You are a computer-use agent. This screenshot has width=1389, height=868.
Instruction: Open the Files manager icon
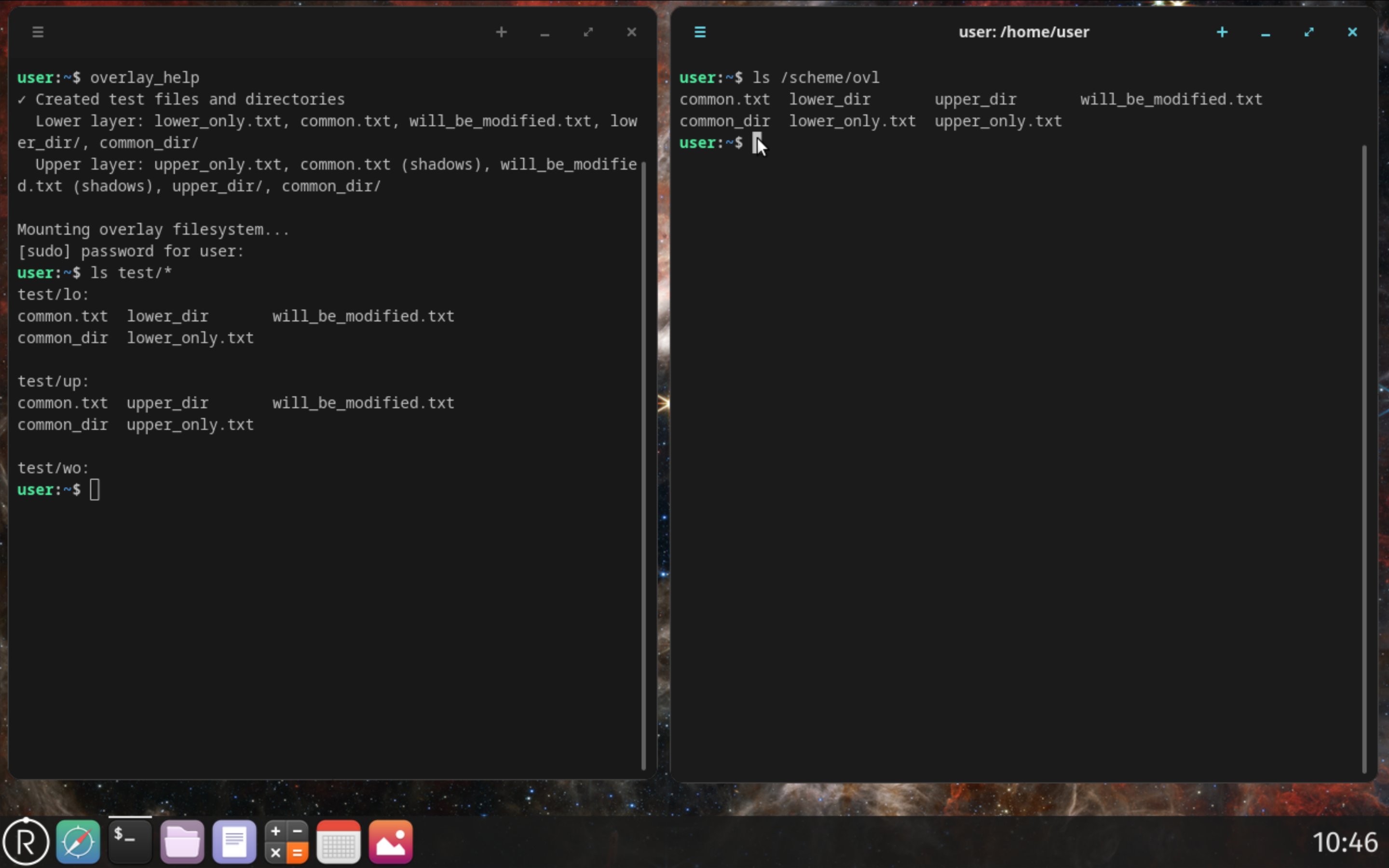click(x=182, y=841)
